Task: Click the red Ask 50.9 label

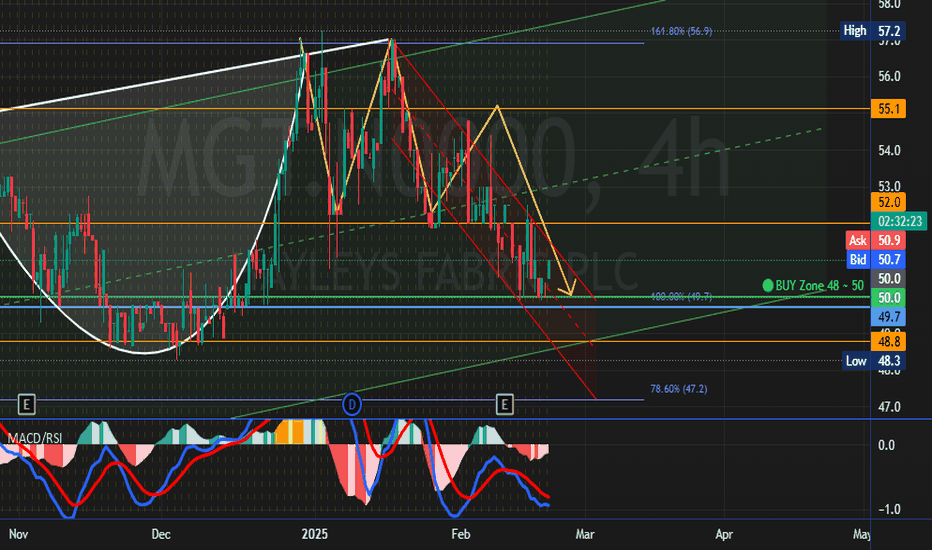Action: (876, 240)
